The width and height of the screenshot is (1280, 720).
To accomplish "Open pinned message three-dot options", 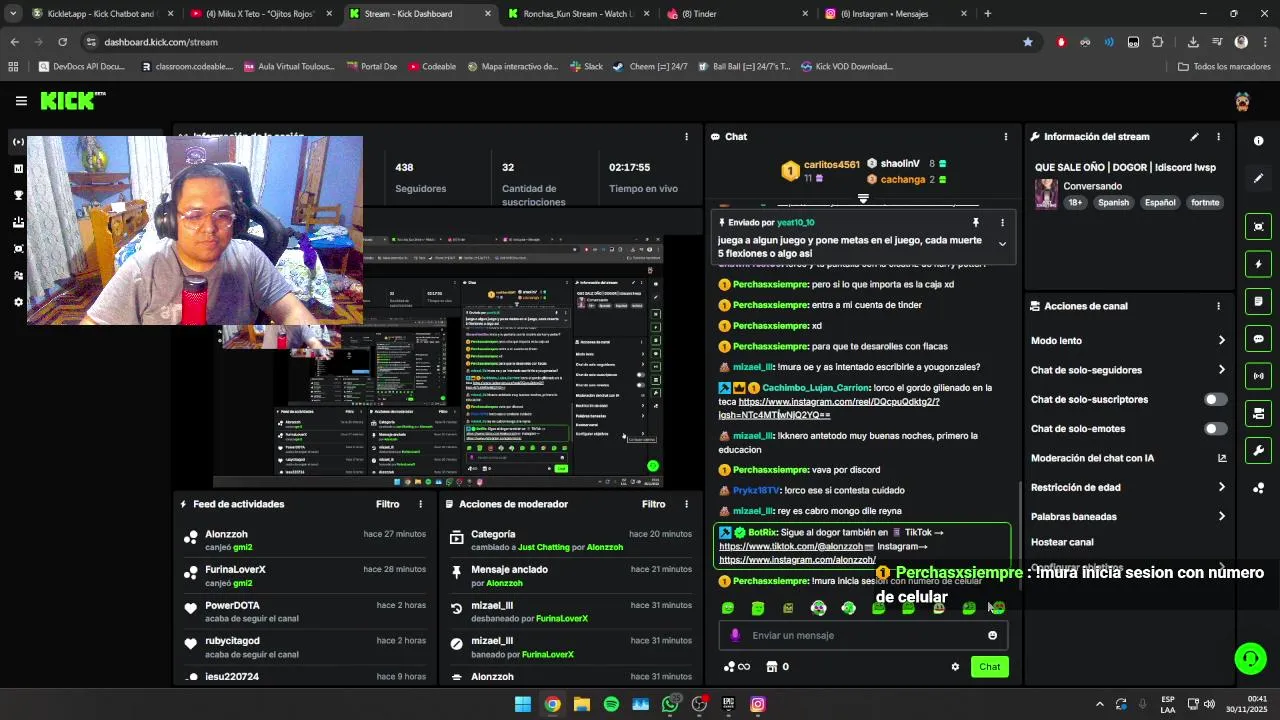I will coord(1002,223).
